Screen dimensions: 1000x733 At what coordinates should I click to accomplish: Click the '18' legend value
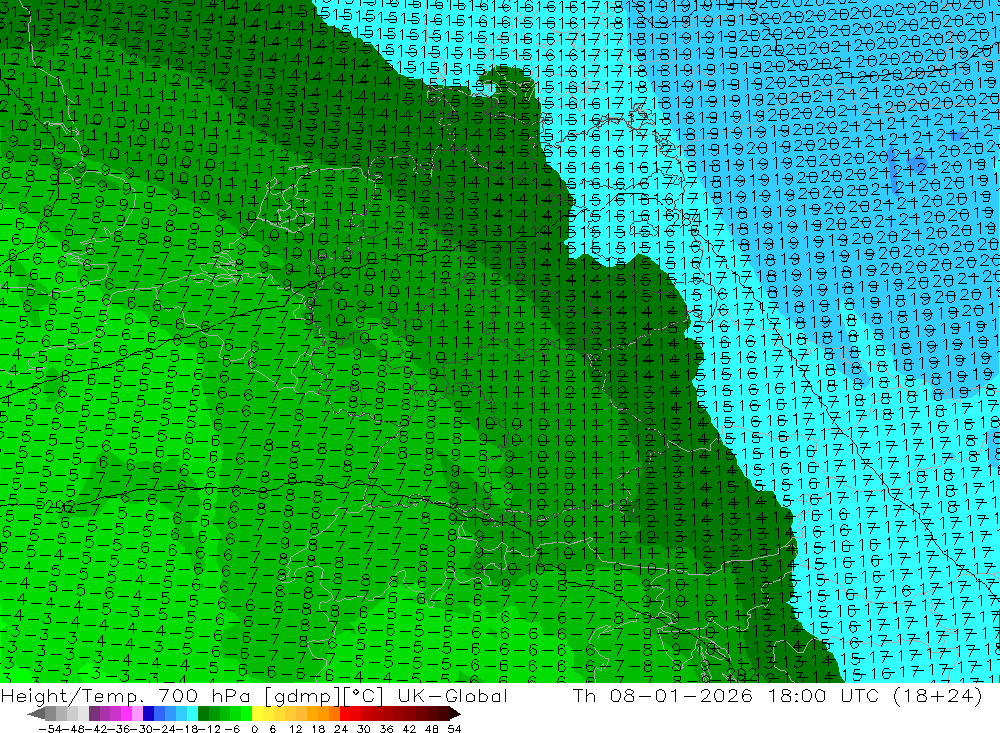(318, 729)
